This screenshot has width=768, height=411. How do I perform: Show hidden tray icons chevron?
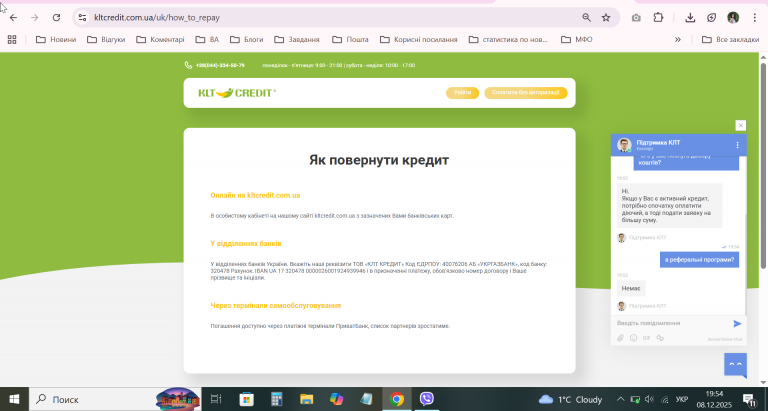[620, 399]
